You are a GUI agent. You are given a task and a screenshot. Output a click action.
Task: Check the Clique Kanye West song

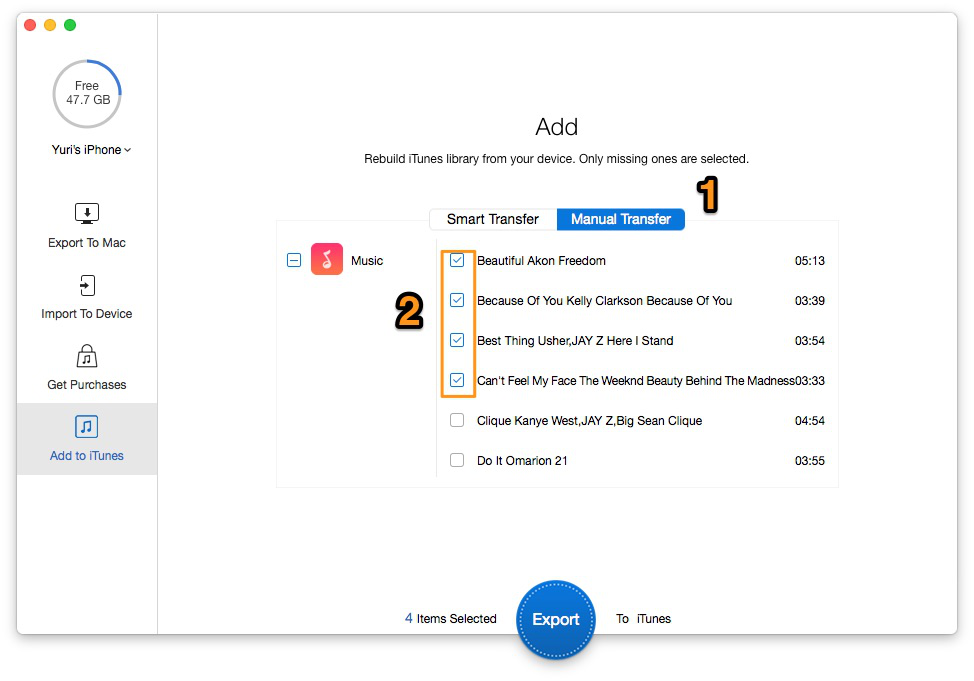tap(457, 420)
